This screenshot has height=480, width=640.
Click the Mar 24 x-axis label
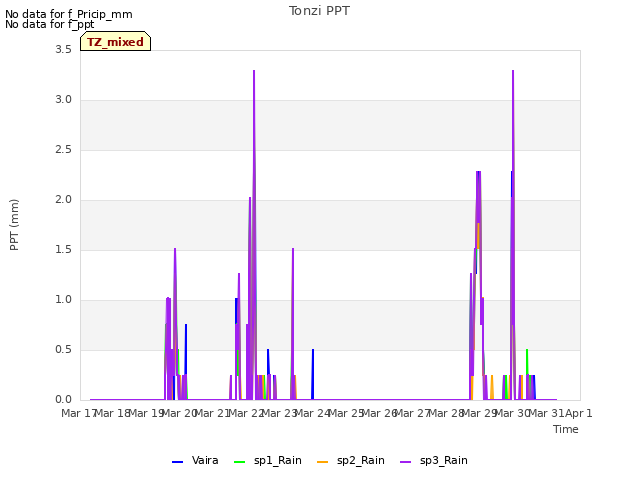click(312, 413)
